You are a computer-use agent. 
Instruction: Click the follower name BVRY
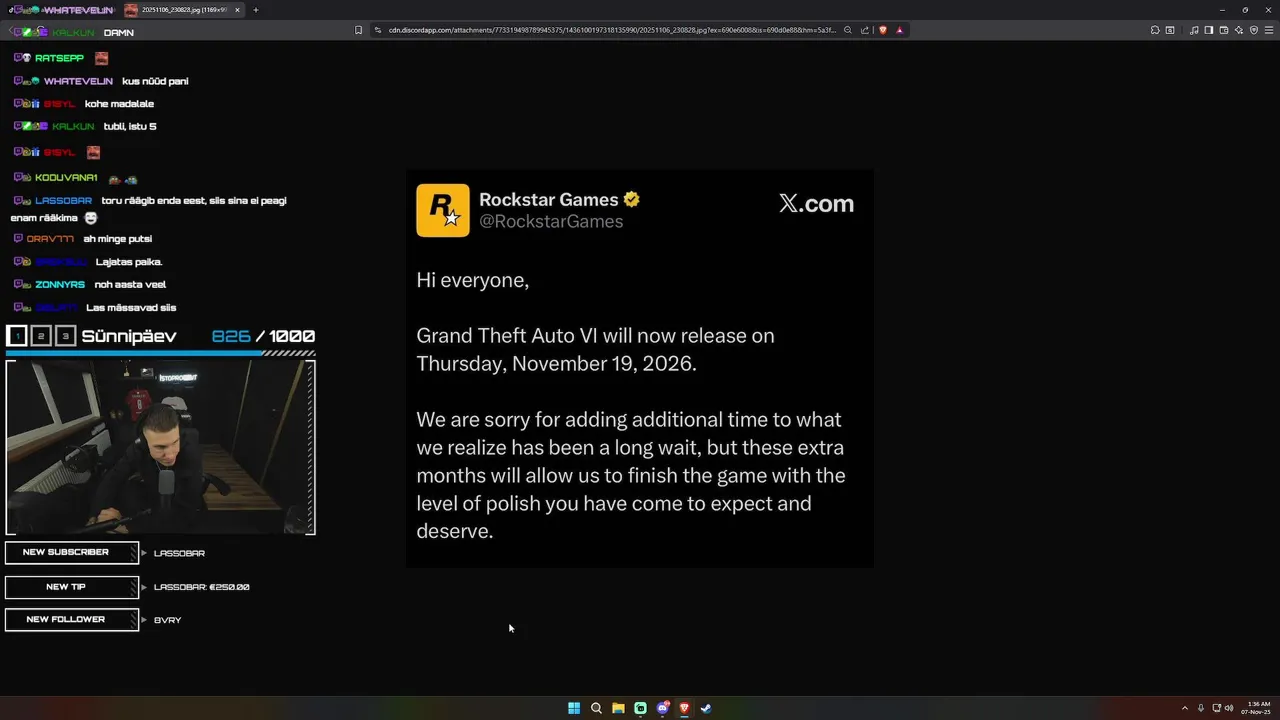168,620
